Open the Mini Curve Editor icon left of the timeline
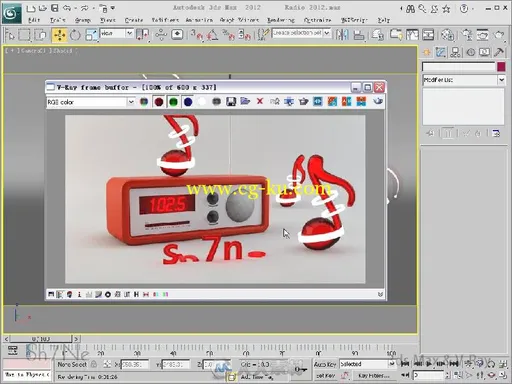 click(13, 350)
